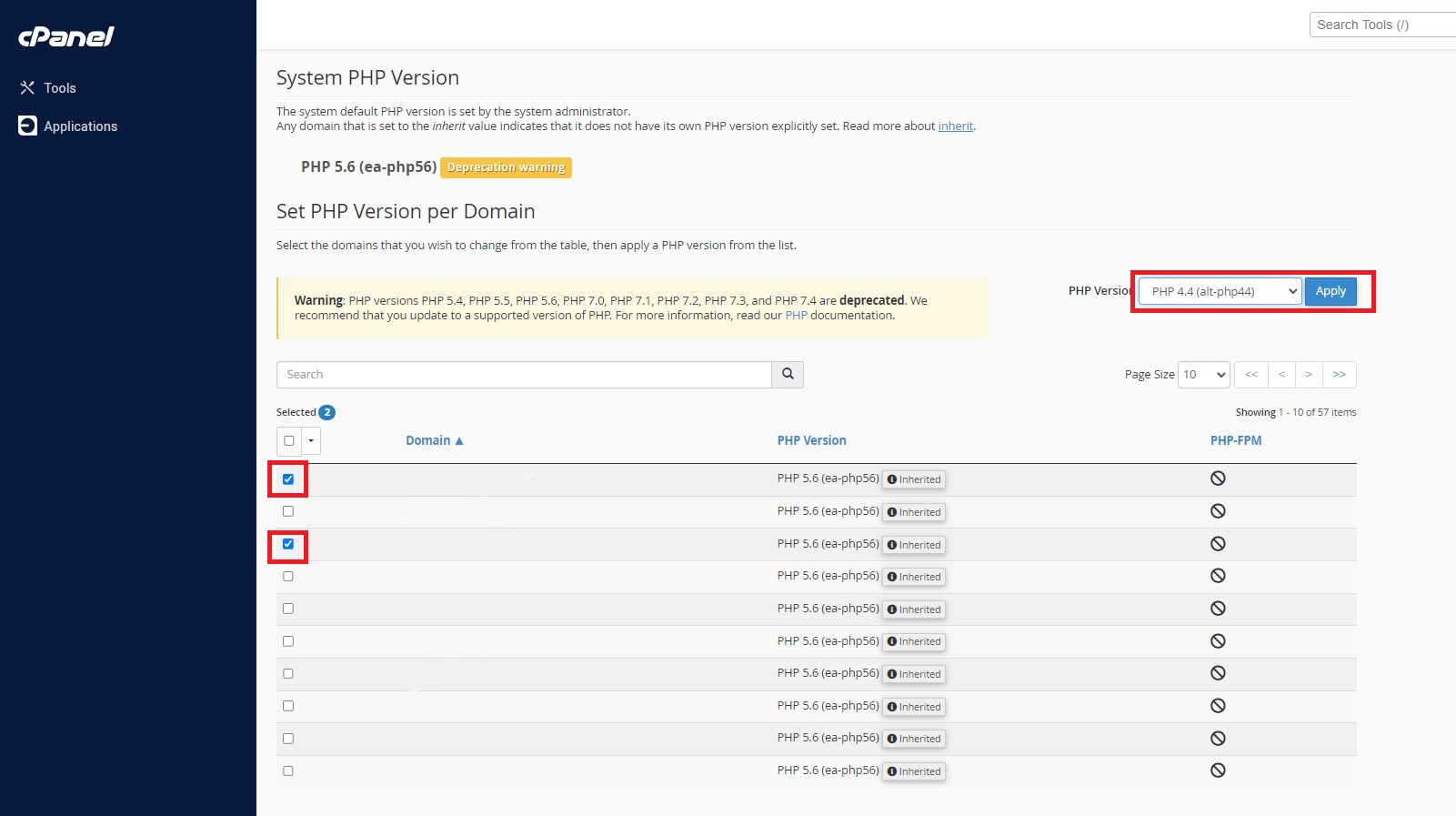Image resolution: width=1456 pixels, height=816 pixels.
Task: Focus the domain Search input field
Action: click(x=524, y=374)
